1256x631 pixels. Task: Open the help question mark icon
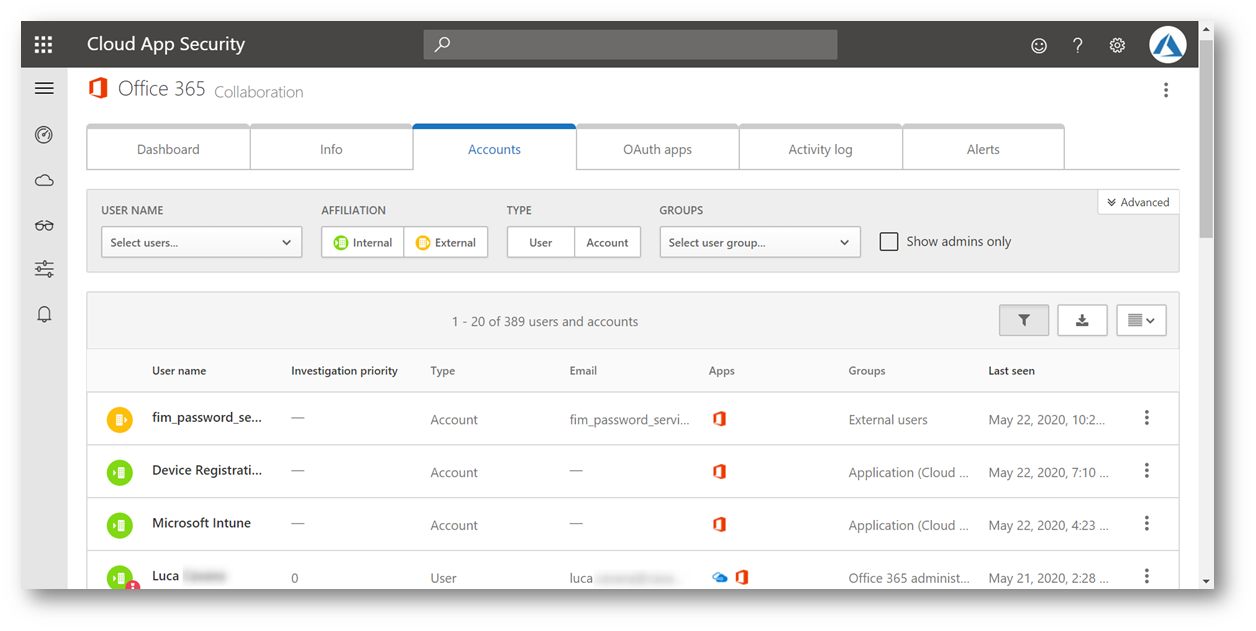pyautogui.click(x=1078, y=45)
